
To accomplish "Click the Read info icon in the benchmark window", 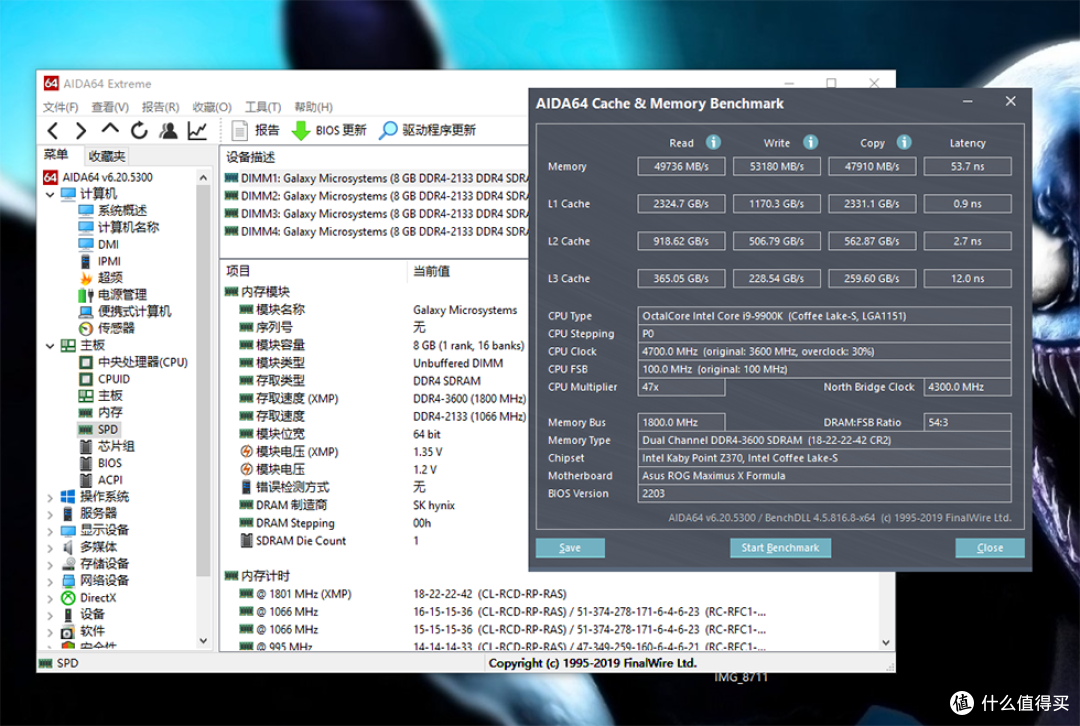I will [714, 142].
